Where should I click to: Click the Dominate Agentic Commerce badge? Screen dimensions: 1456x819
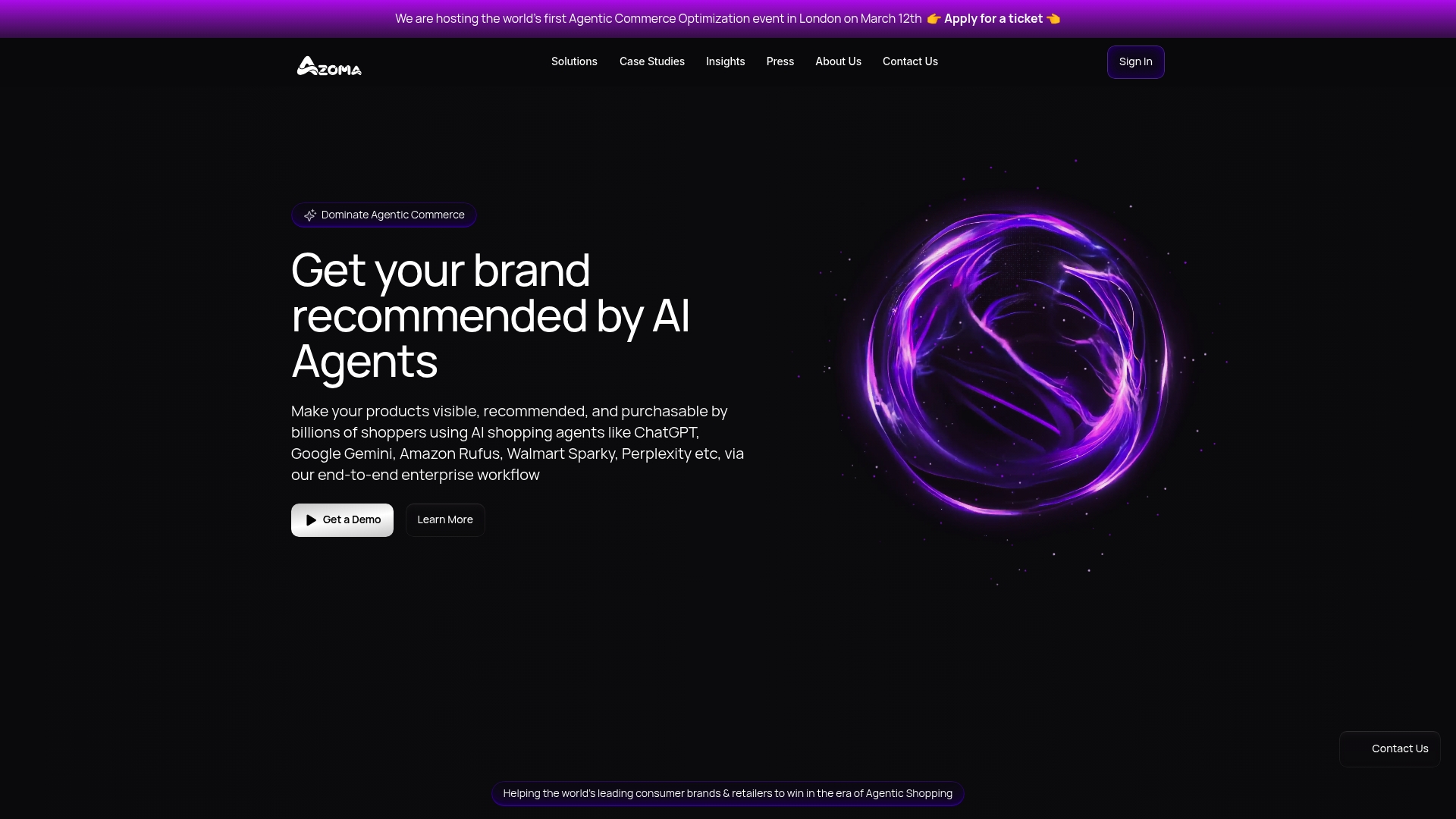(x=384, y=215)
